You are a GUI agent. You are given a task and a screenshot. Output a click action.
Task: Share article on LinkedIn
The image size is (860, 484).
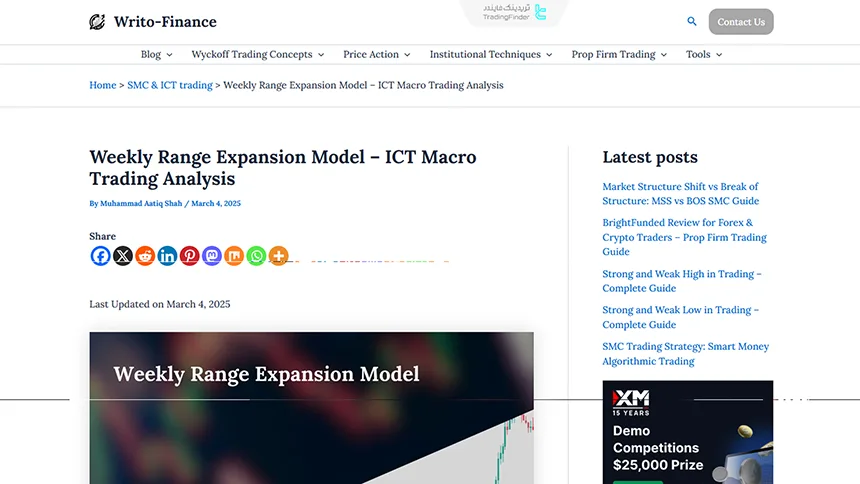coord(167,256)
